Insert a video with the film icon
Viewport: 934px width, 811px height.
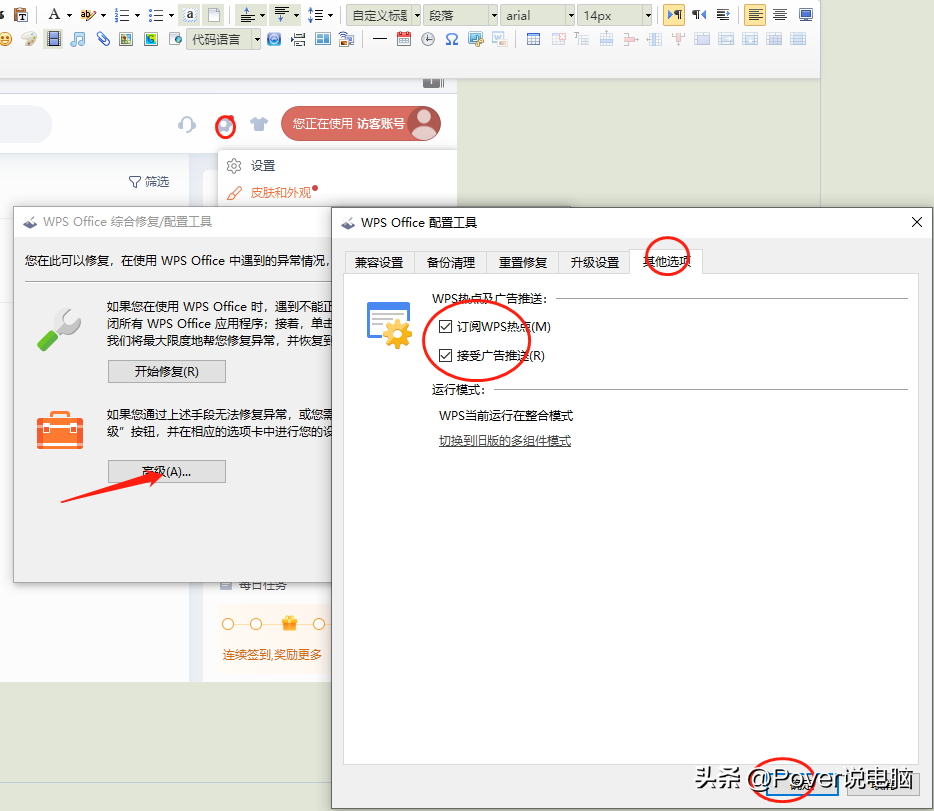coord(54,39)
